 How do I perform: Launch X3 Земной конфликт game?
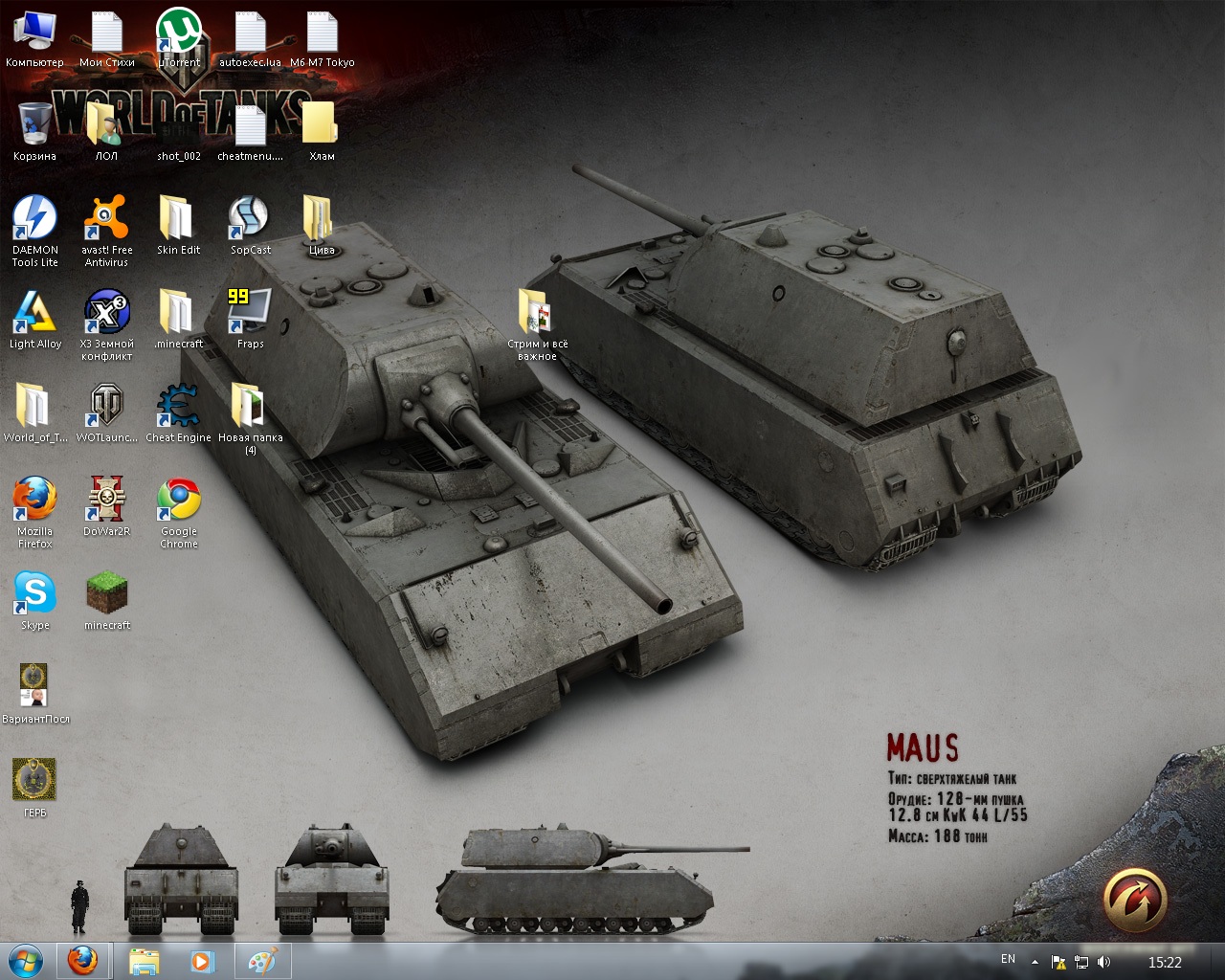coord(106,325)
